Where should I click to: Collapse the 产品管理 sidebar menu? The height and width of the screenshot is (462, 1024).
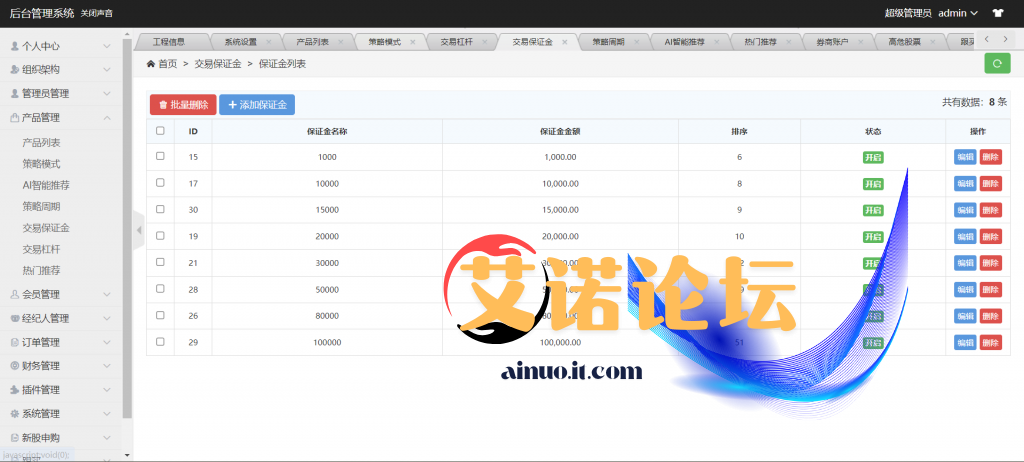[61, 118]
